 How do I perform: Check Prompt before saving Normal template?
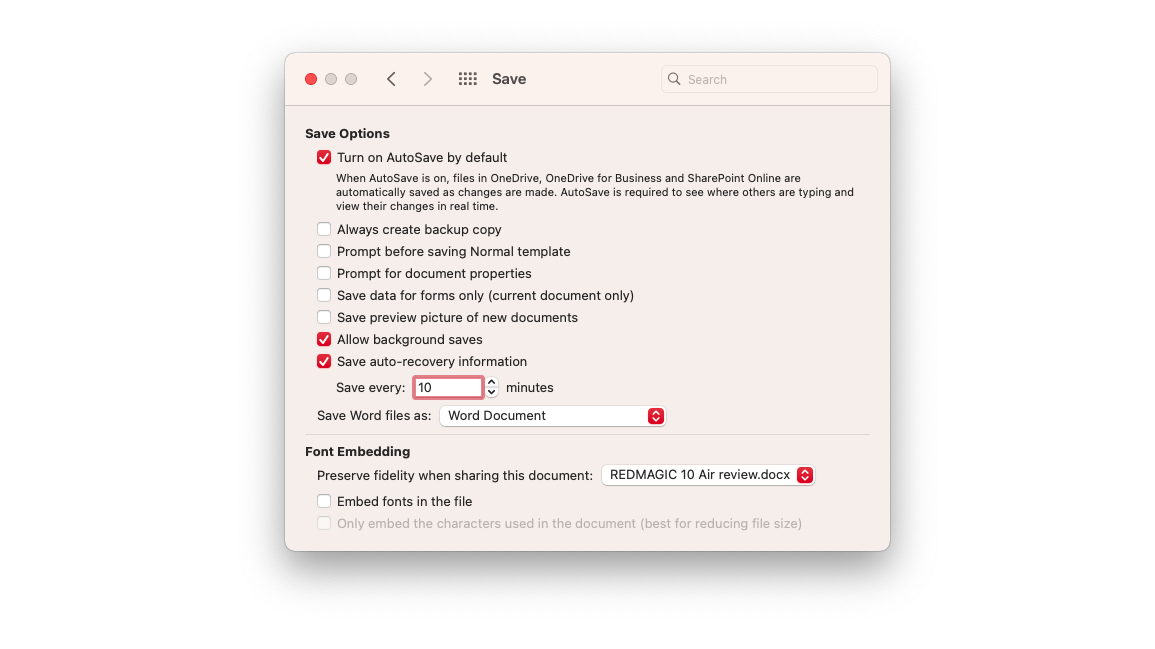[x=324, y=251]
